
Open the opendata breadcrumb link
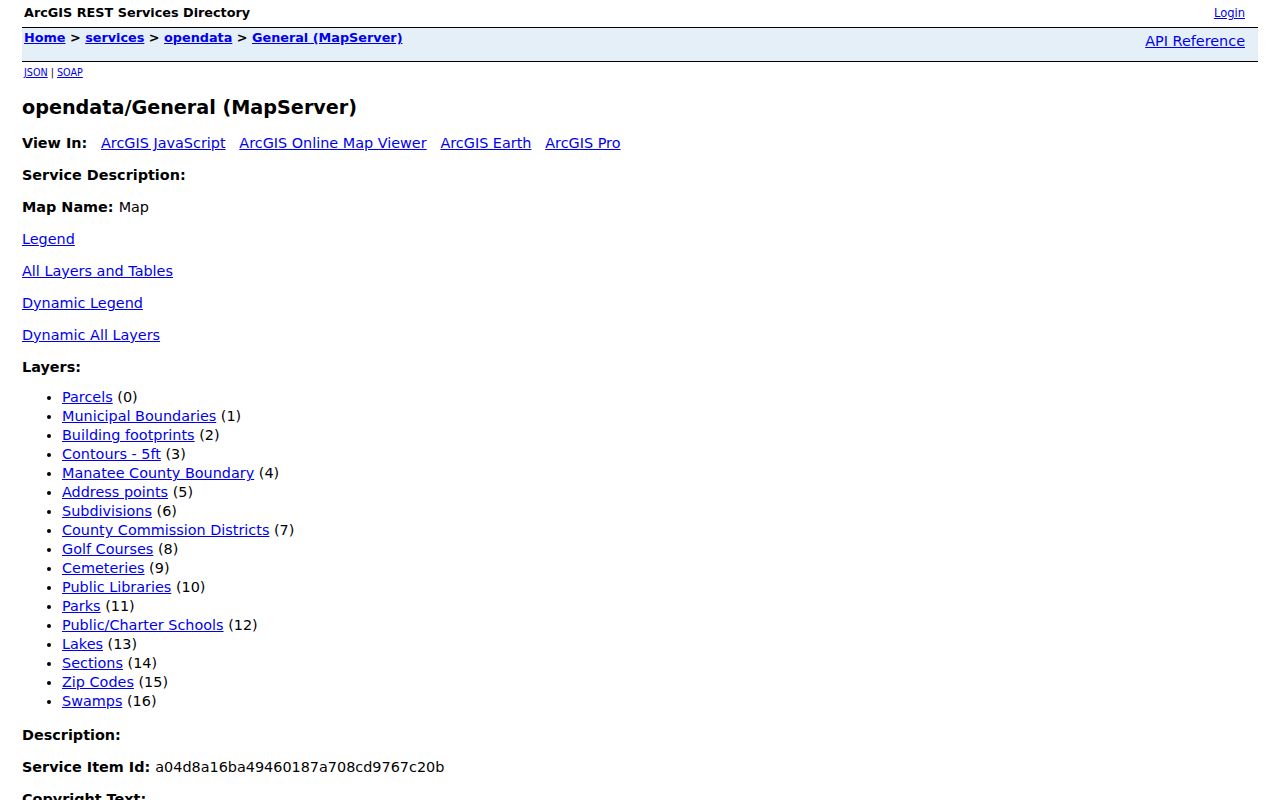tap(198, 38)
